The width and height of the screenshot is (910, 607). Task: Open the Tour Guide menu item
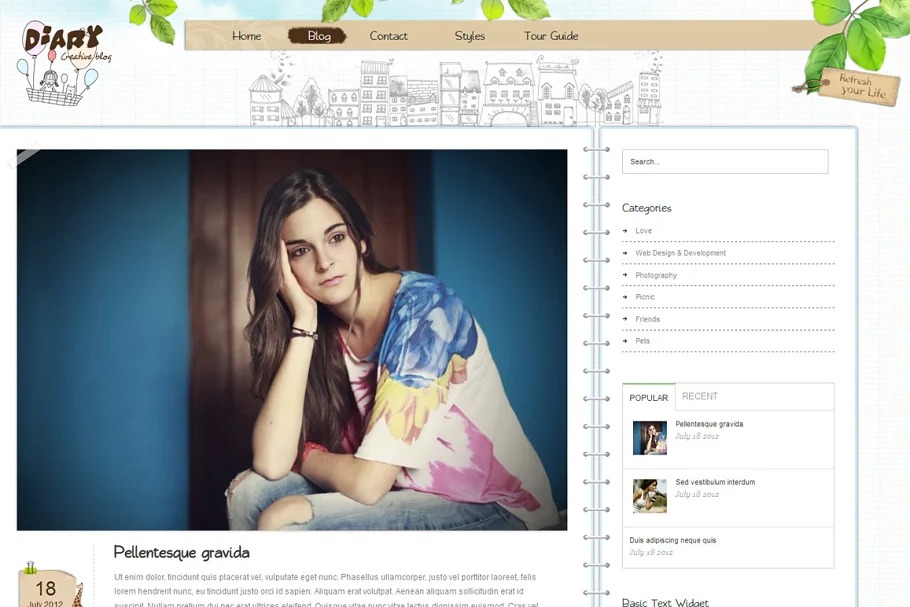point(551,36)
